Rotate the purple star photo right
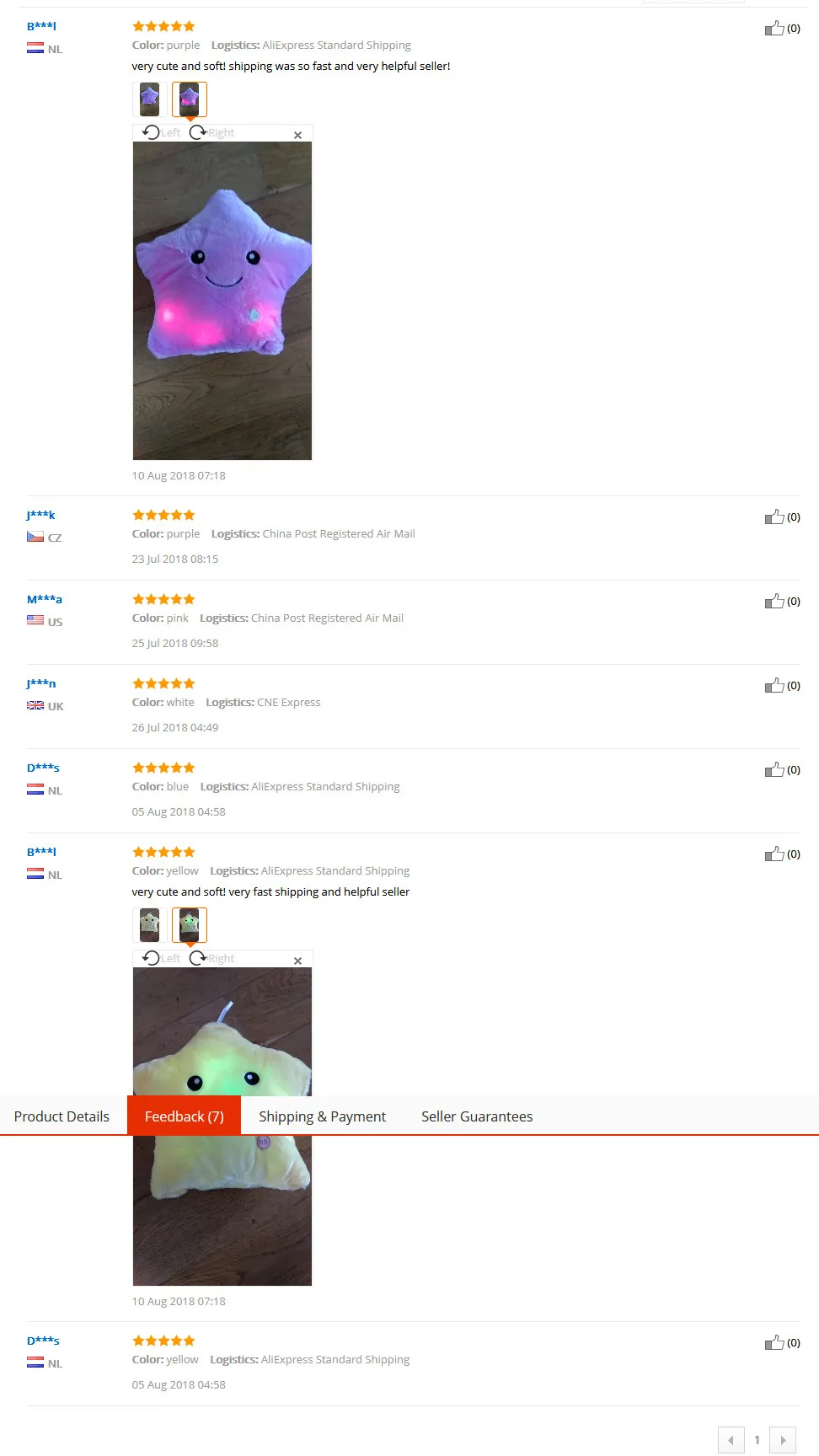 pyautogui.click(x=211, y=132)
